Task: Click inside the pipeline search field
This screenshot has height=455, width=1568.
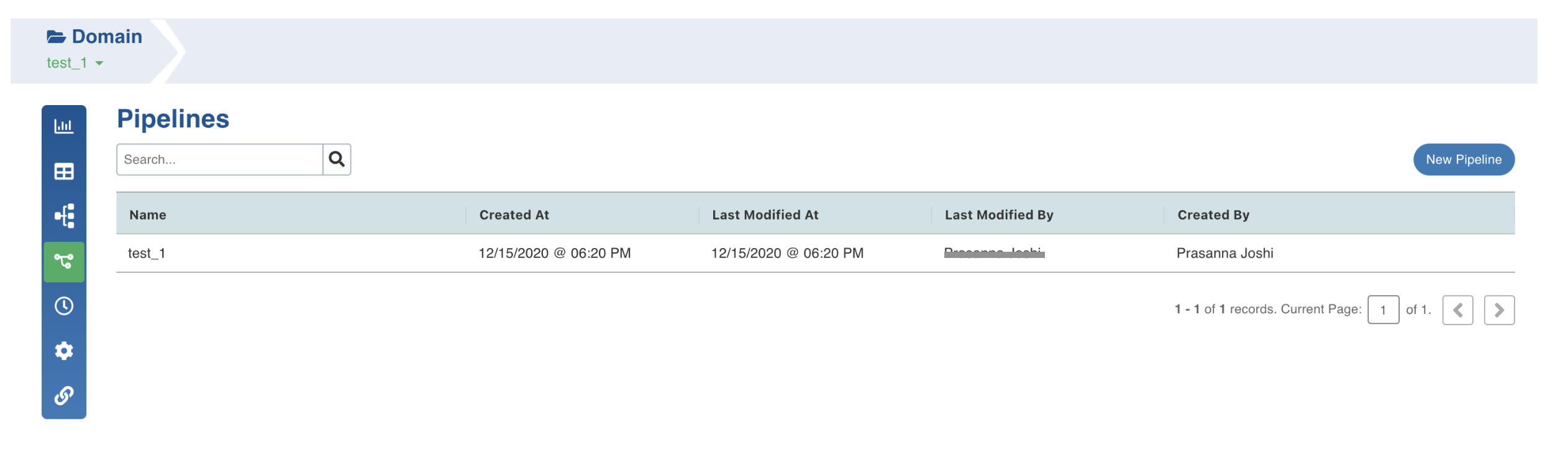Action: click(219, 159)
